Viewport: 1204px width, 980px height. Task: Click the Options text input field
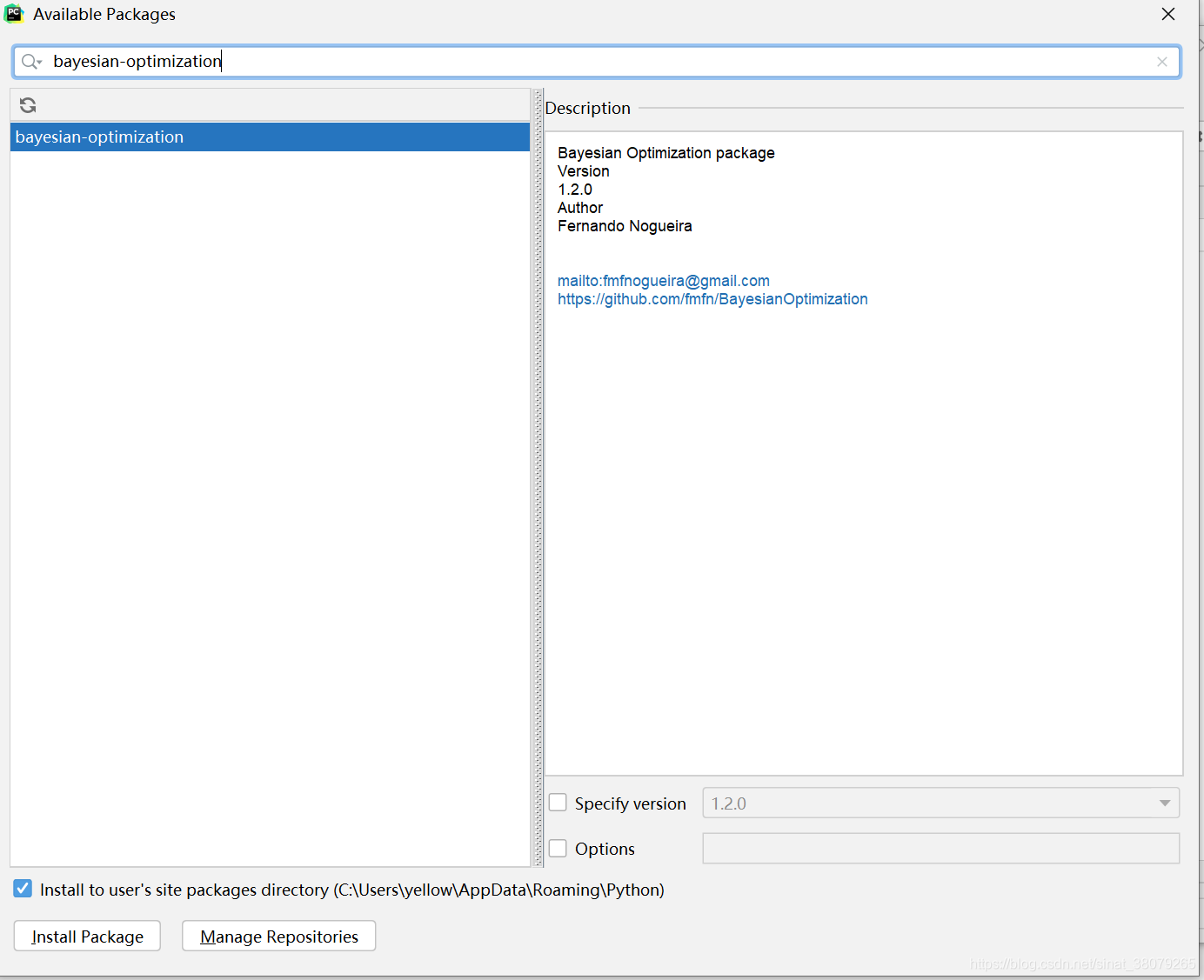[x=940, y=849]
